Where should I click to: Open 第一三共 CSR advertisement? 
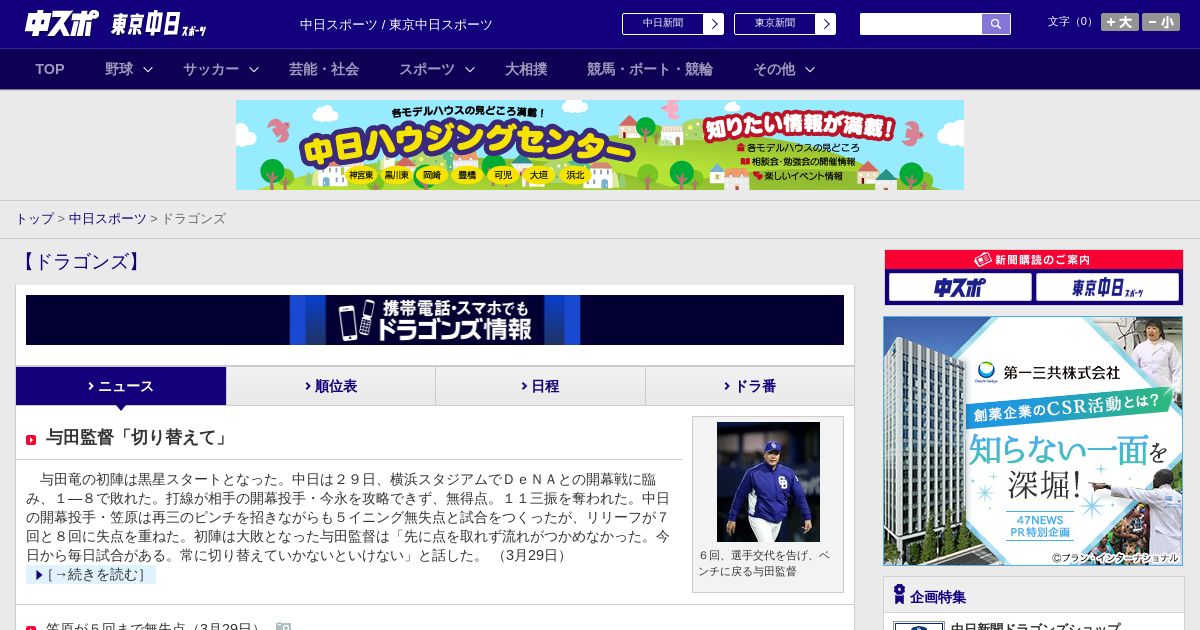coord(1033,441)
